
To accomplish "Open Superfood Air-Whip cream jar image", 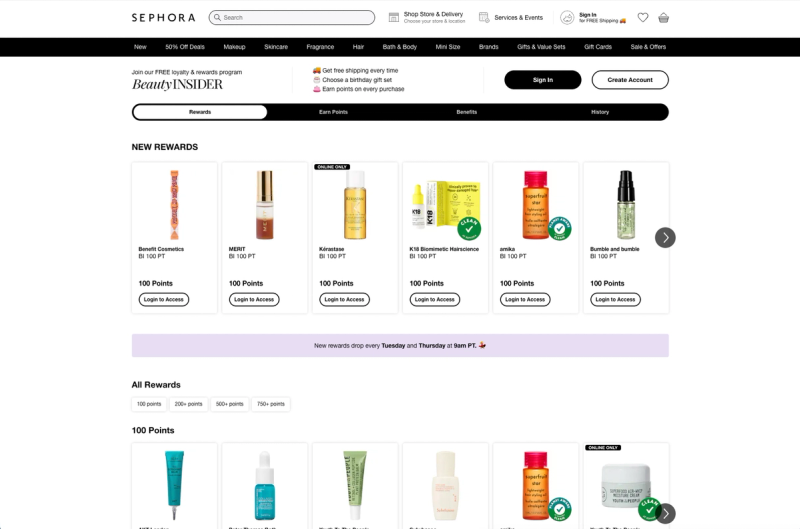I will coord(626,485).
